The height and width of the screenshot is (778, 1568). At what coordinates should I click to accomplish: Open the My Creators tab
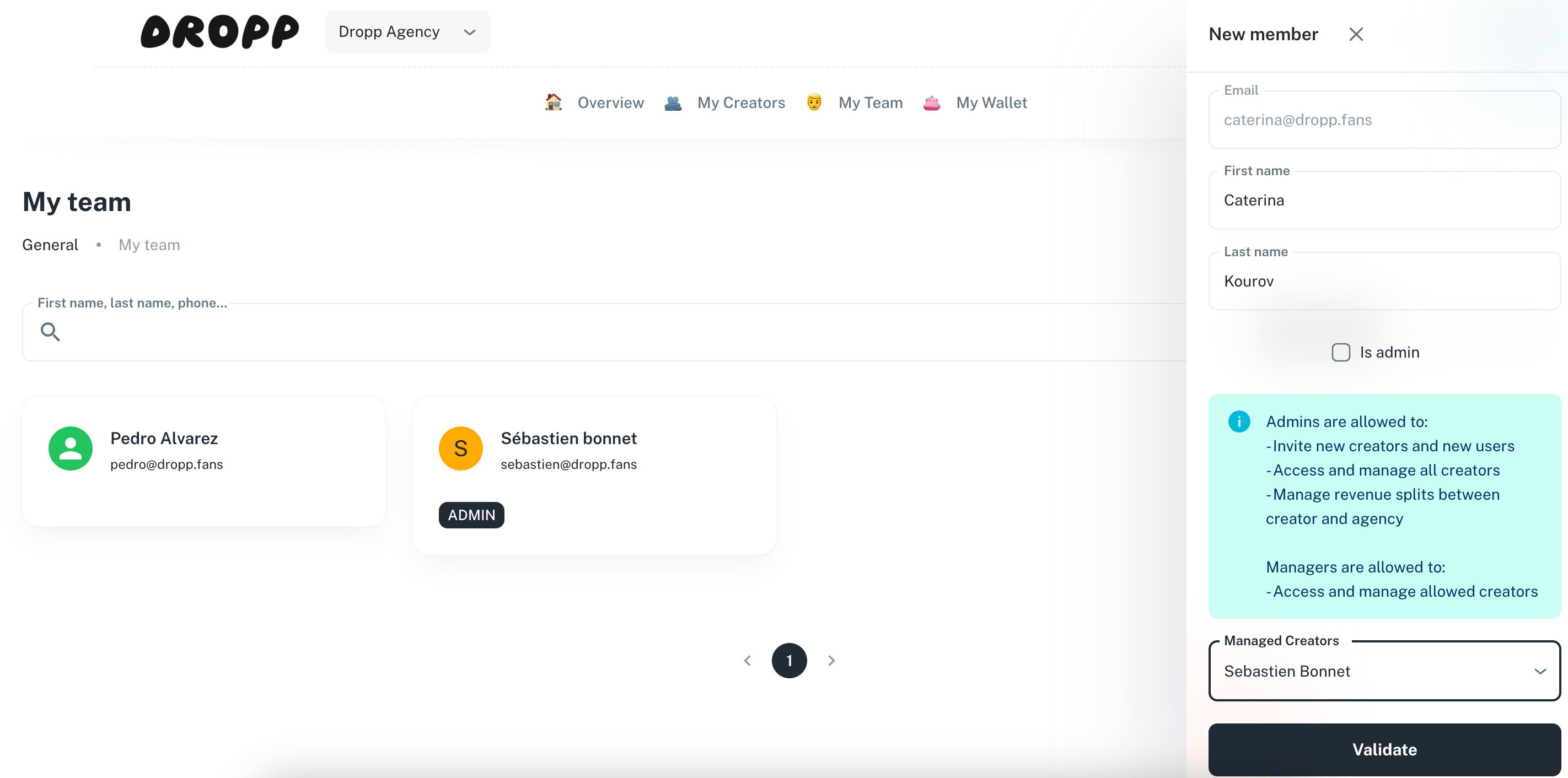pos(741,102)
